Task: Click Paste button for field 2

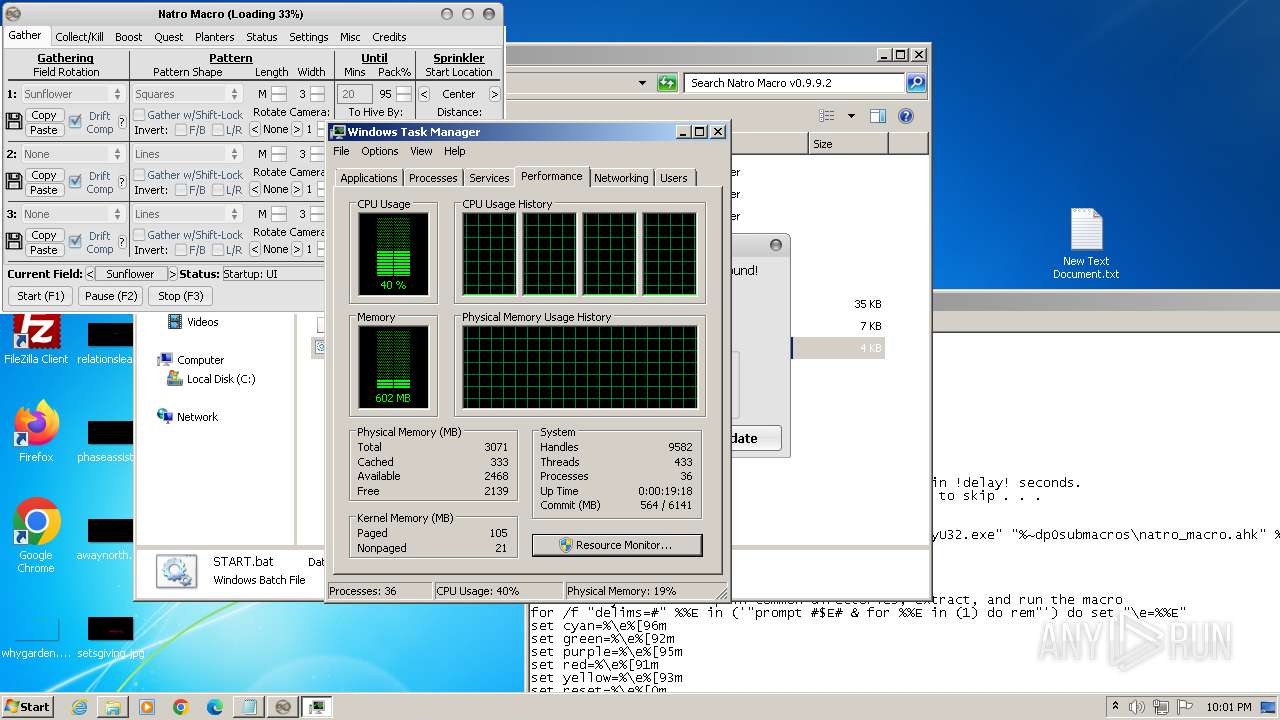Action: 44,190
